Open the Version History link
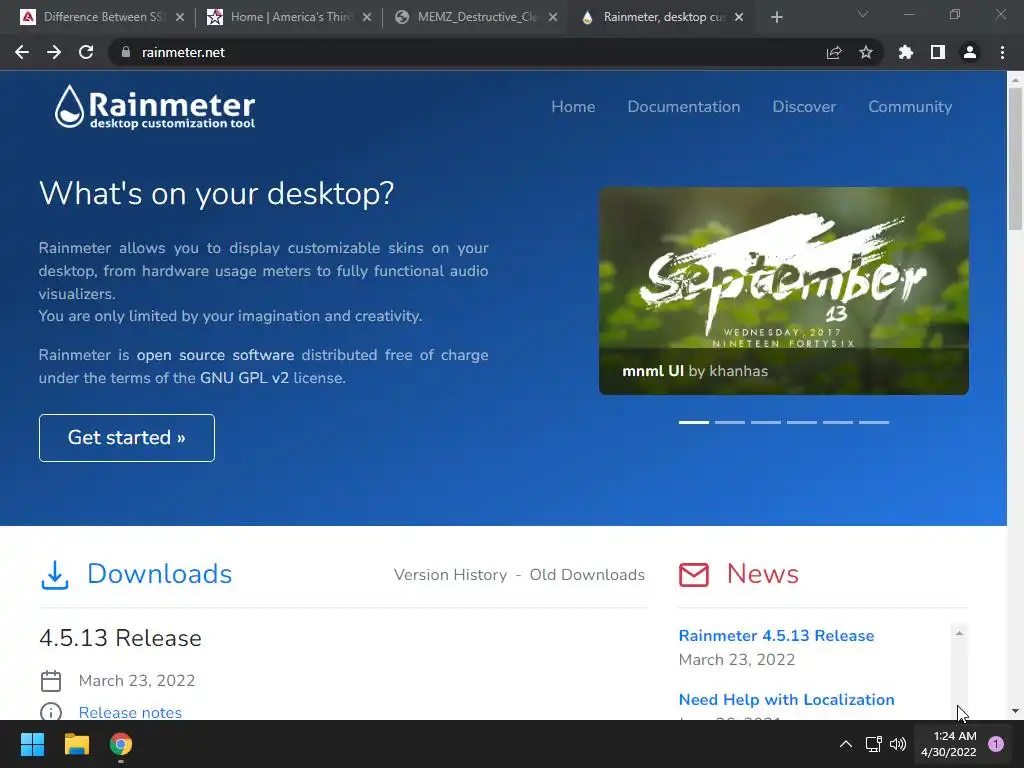The width and height of the screenshot is (1024, 768). (450, 575)
